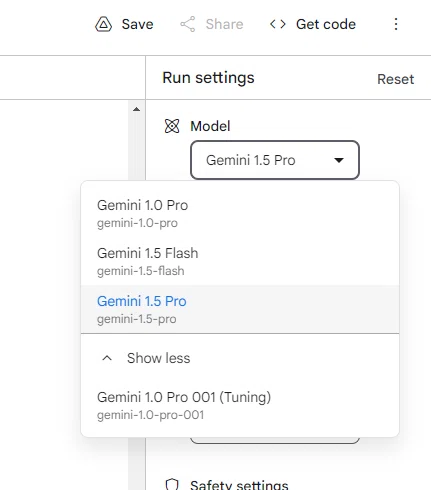Click gemini-1.5-pro identifier text
Screen dimensions: 431x490
coord(137,319)
